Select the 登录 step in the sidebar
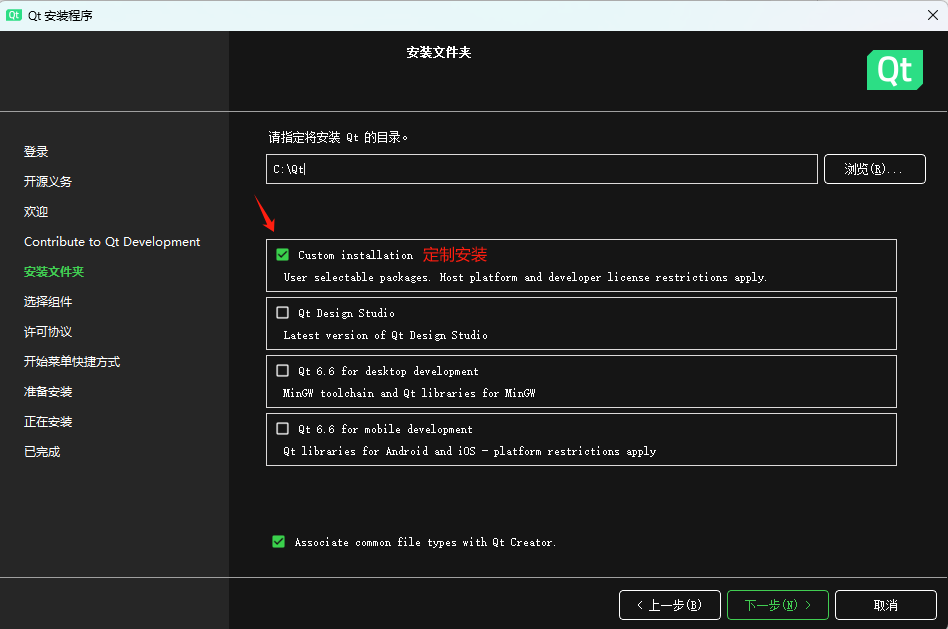948x629 pixels. 36,151
